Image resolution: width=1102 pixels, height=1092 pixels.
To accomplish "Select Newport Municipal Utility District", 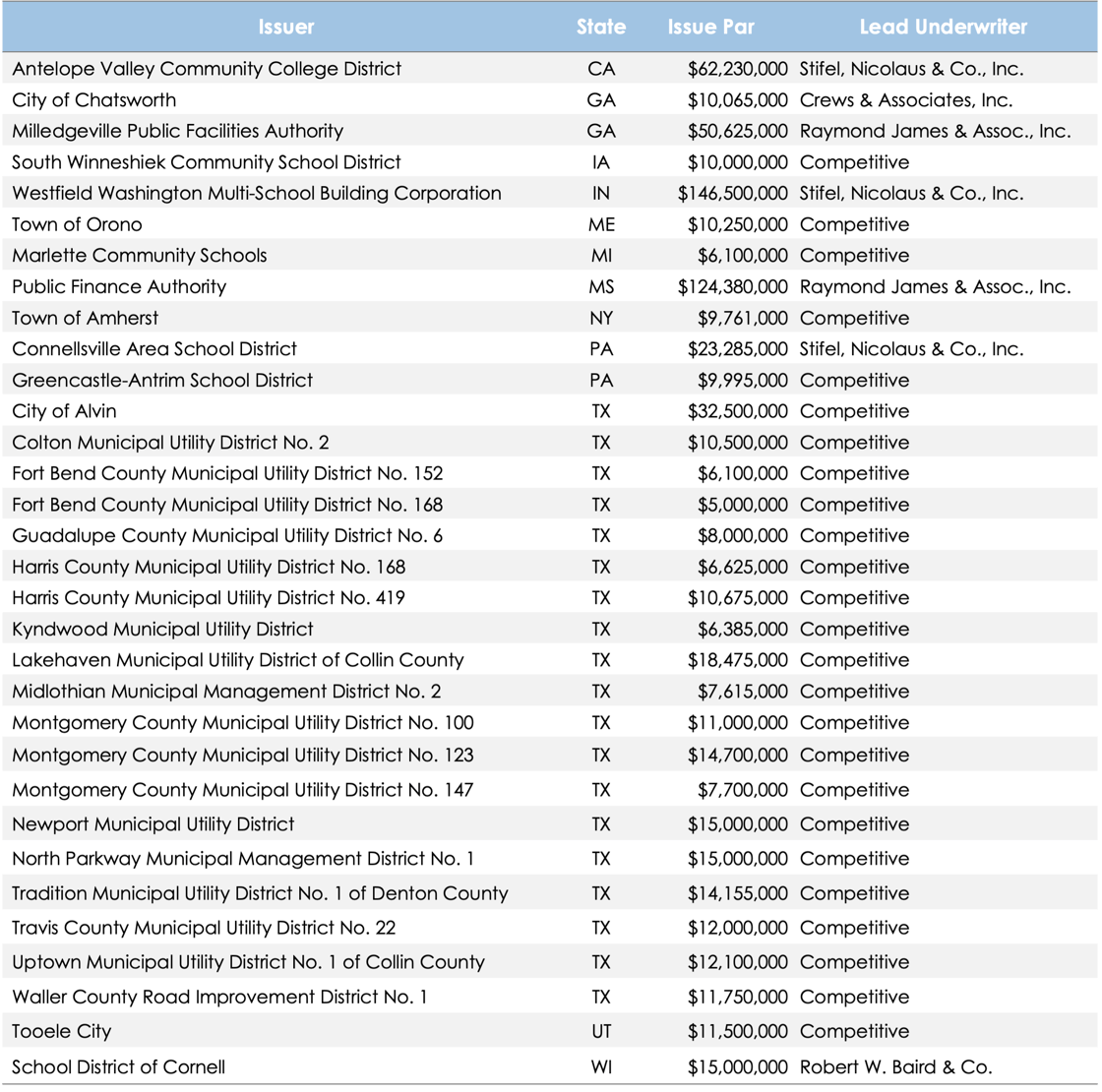I will pyautogui.click(x=153, y=824).
